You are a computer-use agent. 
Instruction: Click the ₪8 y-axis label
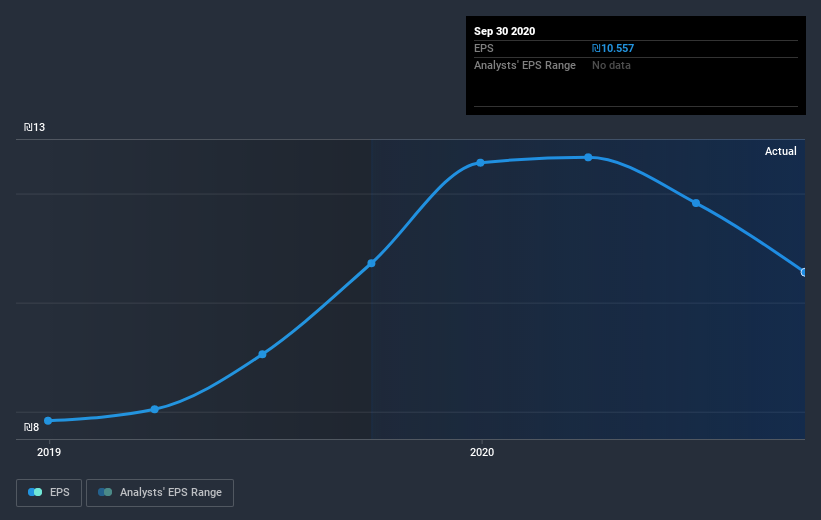31,427
